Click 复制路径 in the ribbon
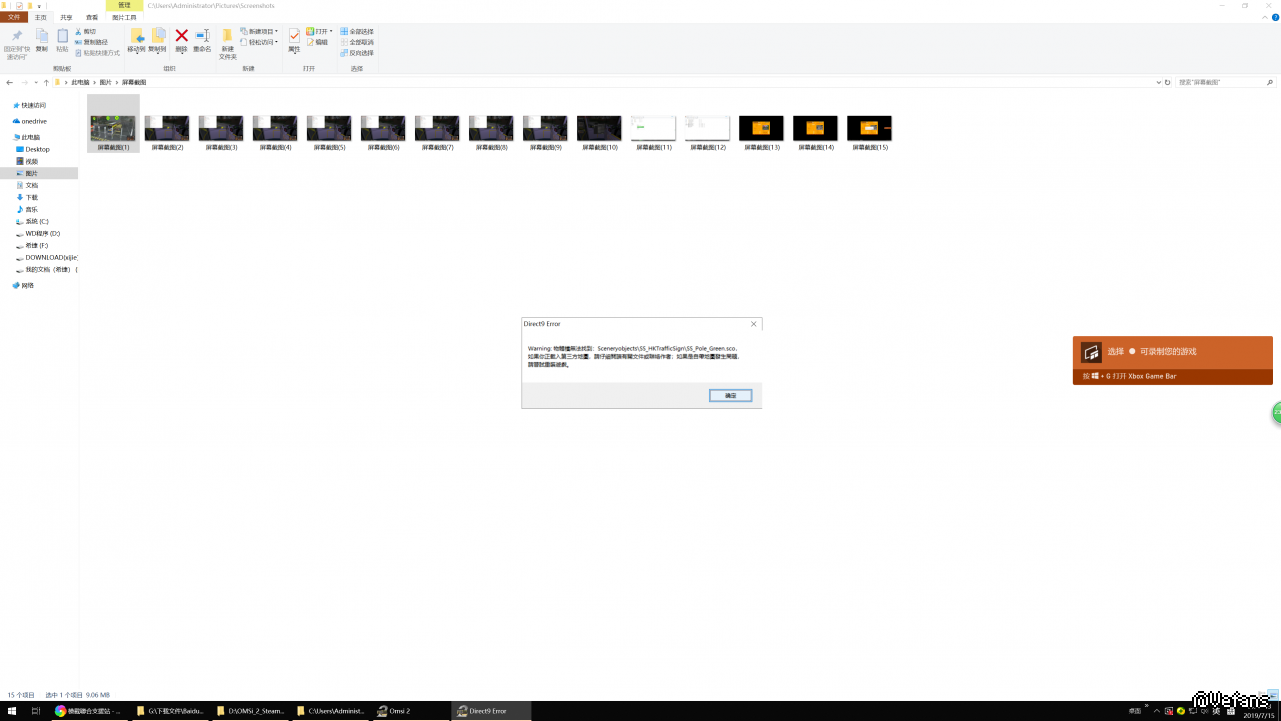This screenshot has height=721, width=1281. click(x=92, y=42)
